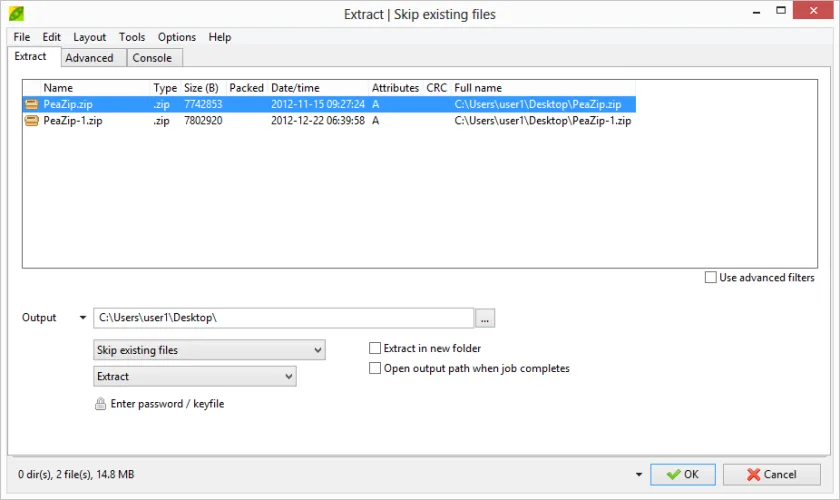Open the File menu
Image resolution: width=840 pixels, height=500 pixels.
click(x=21, y=37)
